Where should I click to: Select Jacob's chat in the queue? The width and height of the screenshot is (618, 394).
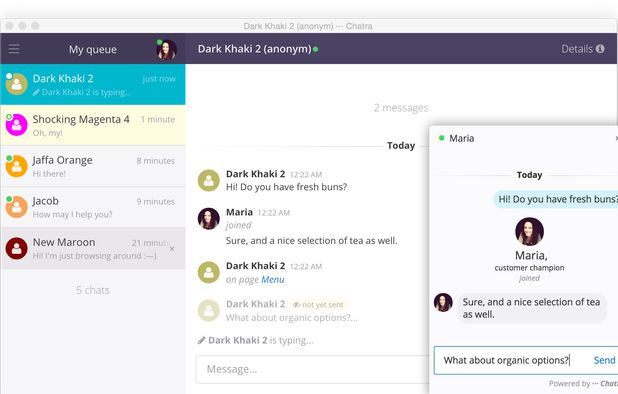93,207
